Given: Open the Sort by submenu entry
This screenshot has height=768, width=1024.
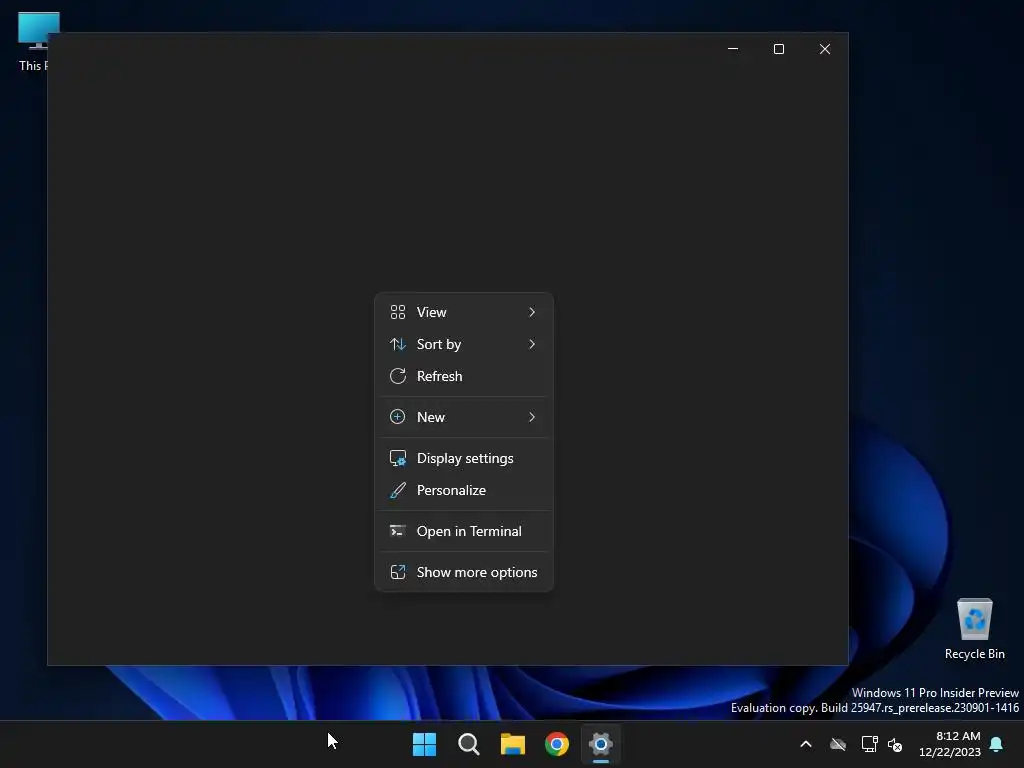Looking at the screenshot, I should click(464, 344).
